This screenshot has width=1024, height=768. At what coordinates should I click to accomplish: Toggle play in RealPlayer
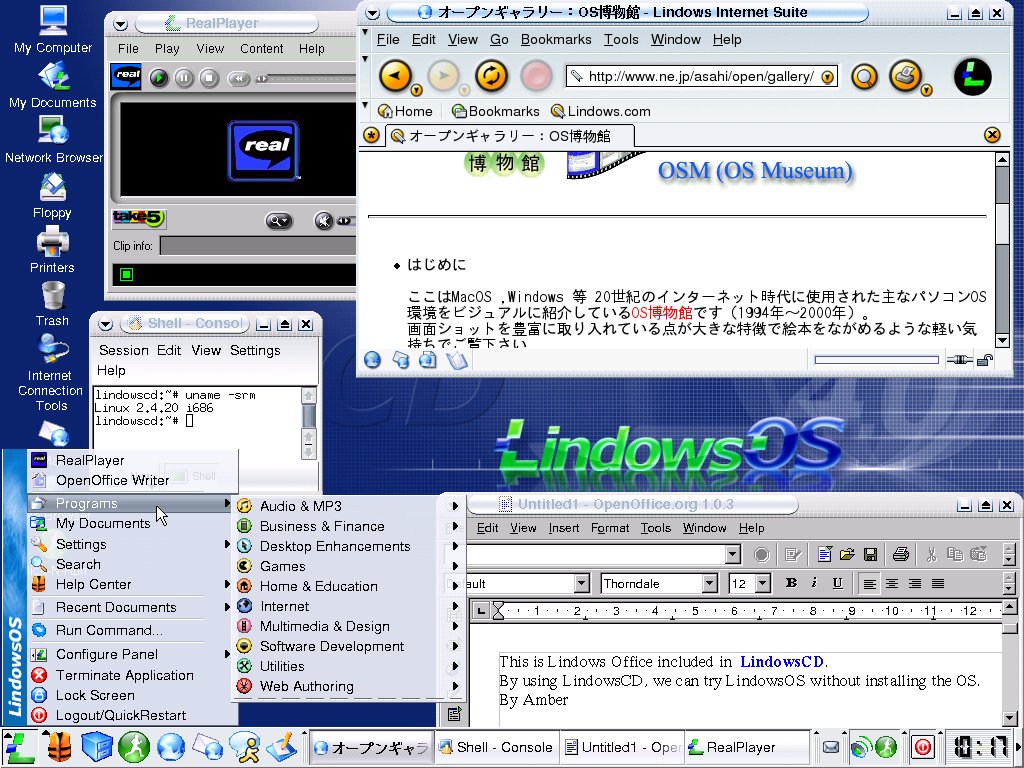(159, 78)
